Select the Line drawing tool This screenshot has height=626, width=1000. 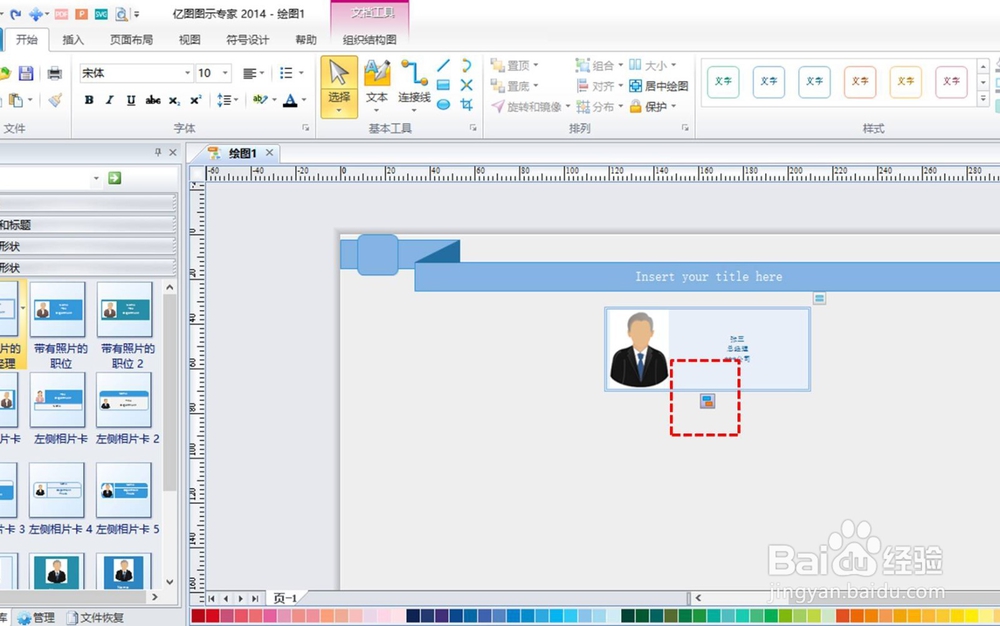coord(444,65)
